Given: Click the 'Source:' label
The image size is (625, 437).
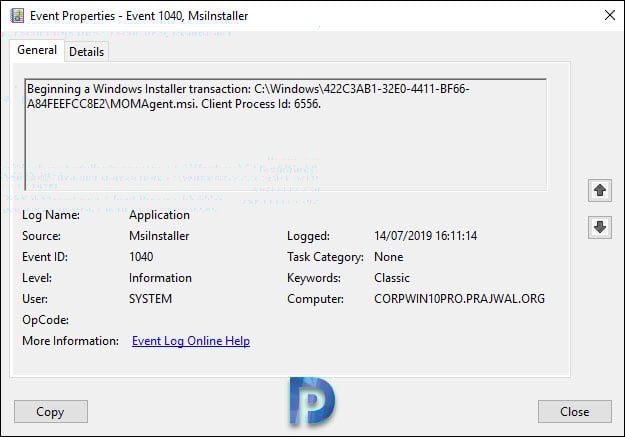Looking at the screenshot, I should 41,236.
